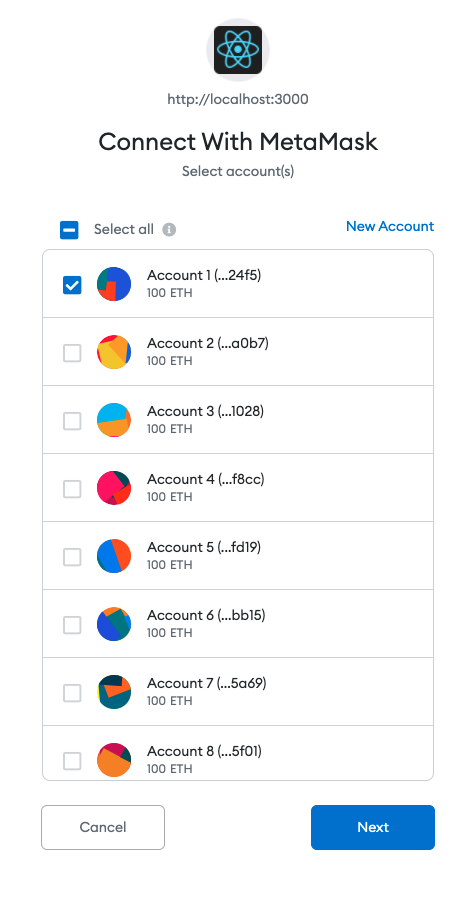Click Account 3 (...1028) name
Screen dimensions: 464x903
[206, 411]
